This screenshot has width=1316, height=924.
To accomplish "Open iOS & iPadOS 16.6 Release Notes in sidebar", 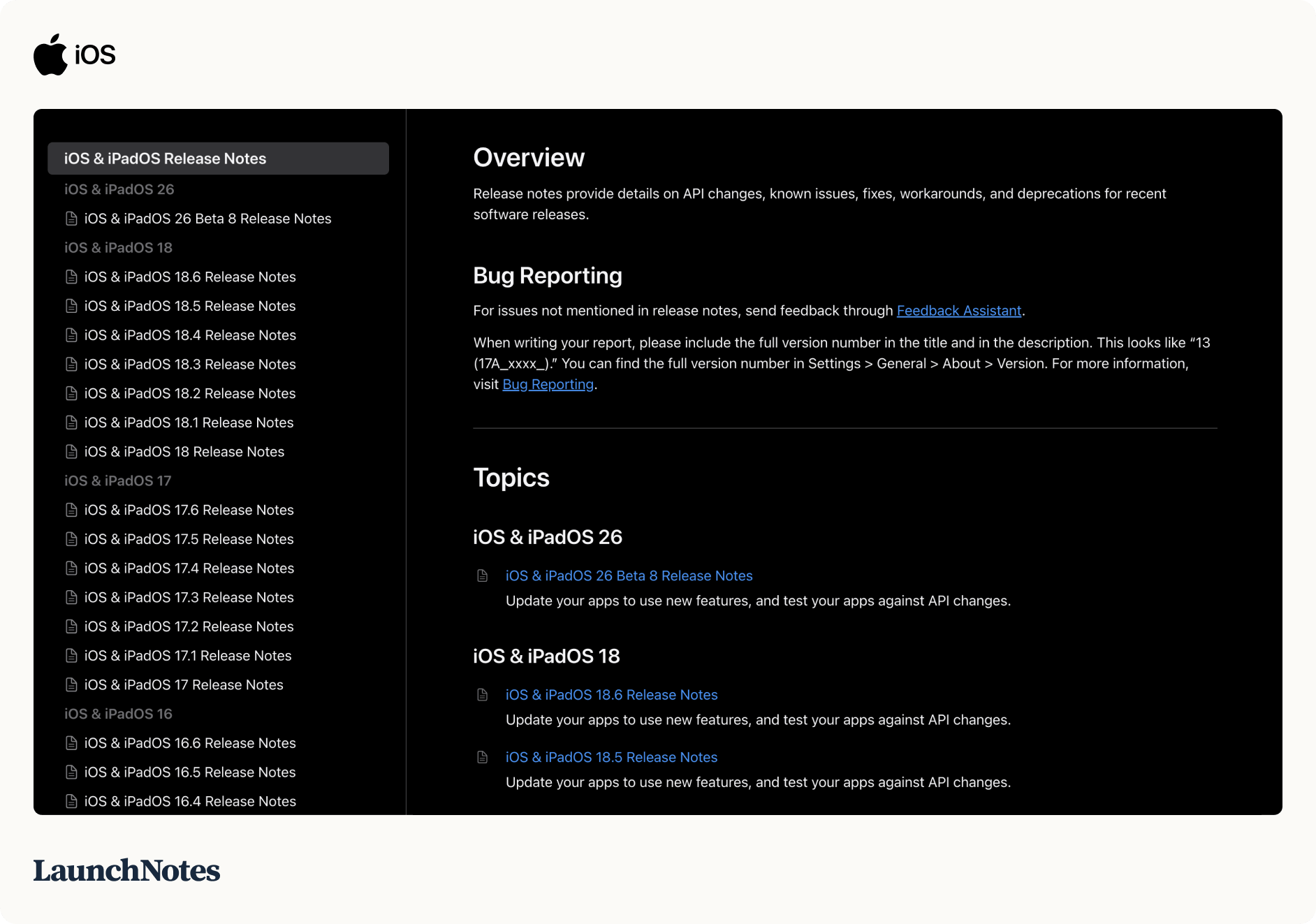I will (x=190, y=743).
